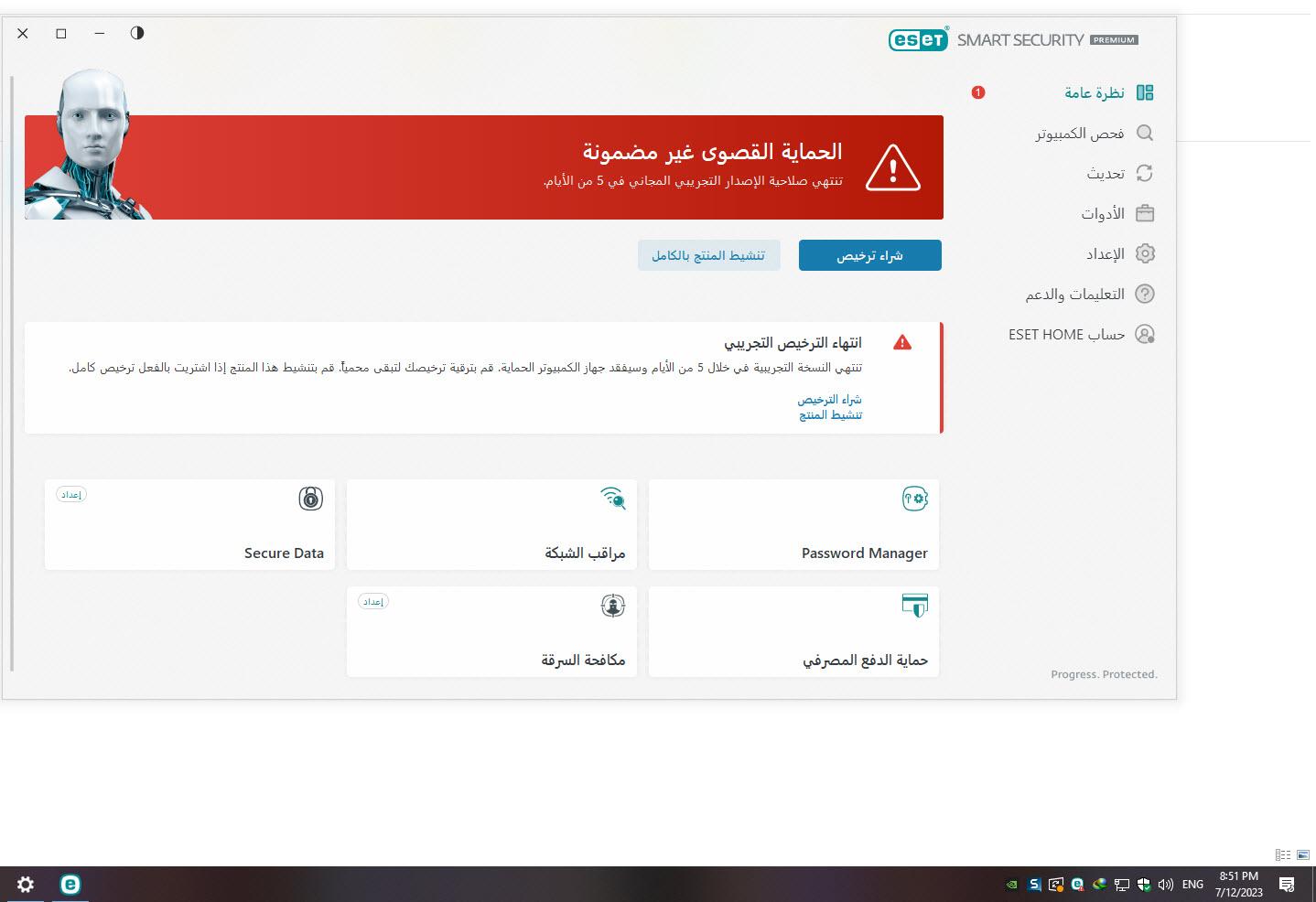1316x902 pixels.
Task: Click the 'Progress. Protected.' slogan text
Action: pos(1104,674)
